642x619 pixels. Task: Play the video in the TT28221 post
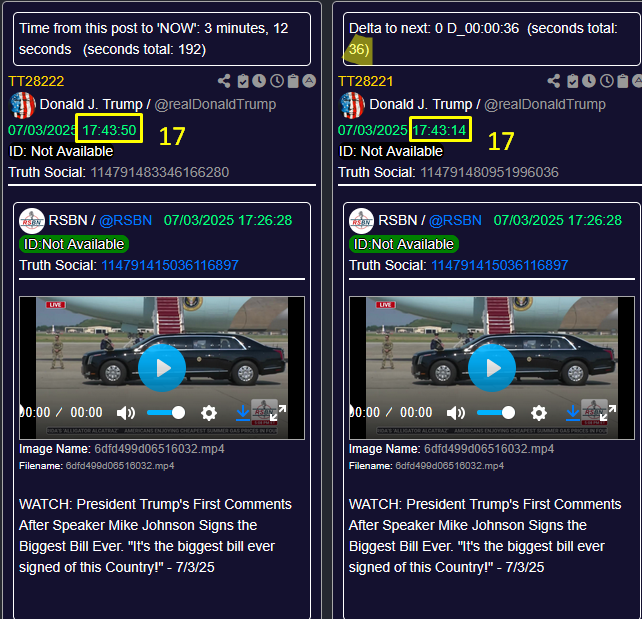click(x=492, y=368)
